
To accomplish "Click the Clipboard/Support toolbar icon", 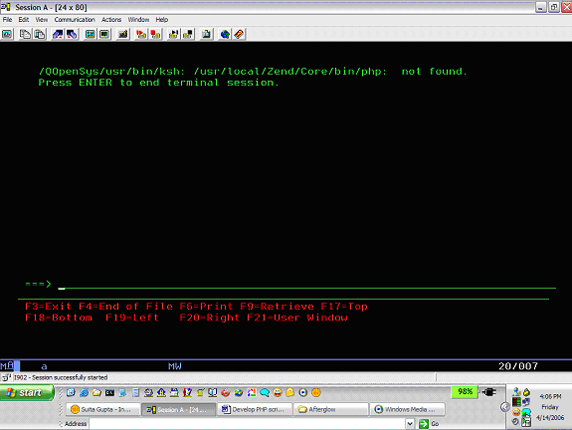I will point(206,35).
